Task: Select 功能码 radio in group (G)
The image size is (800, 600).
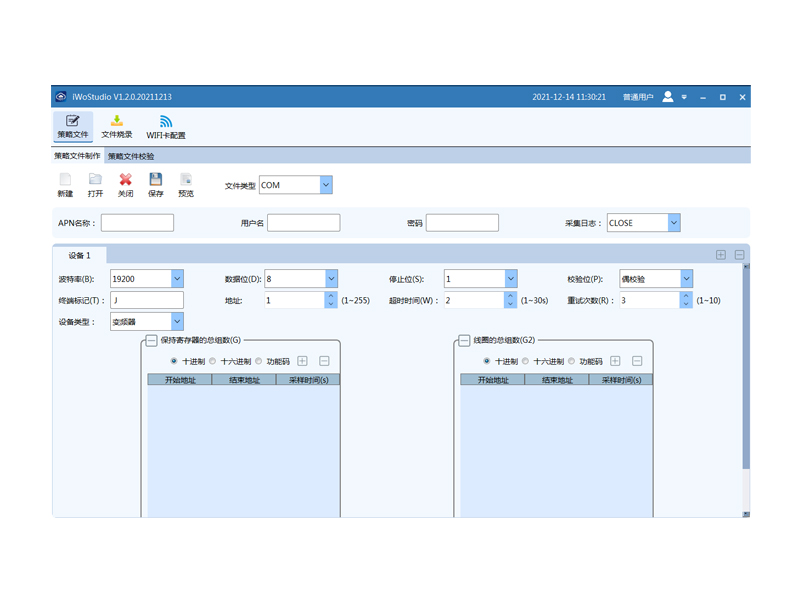Action: coord(259,361)
